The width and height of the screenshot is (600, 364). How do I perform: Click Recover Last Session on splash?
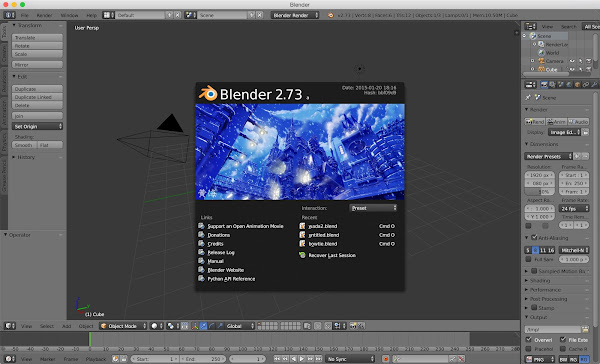pos(332,255)
